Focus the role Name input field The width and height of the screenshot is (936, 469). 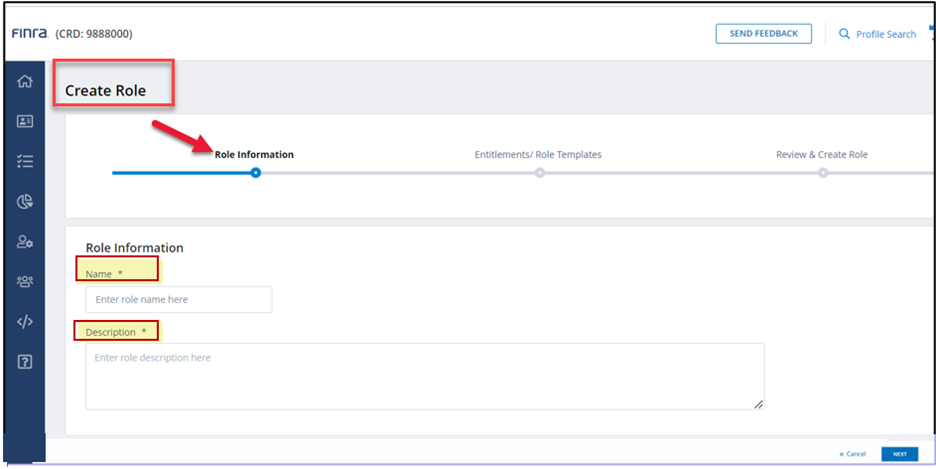point(178,299)
